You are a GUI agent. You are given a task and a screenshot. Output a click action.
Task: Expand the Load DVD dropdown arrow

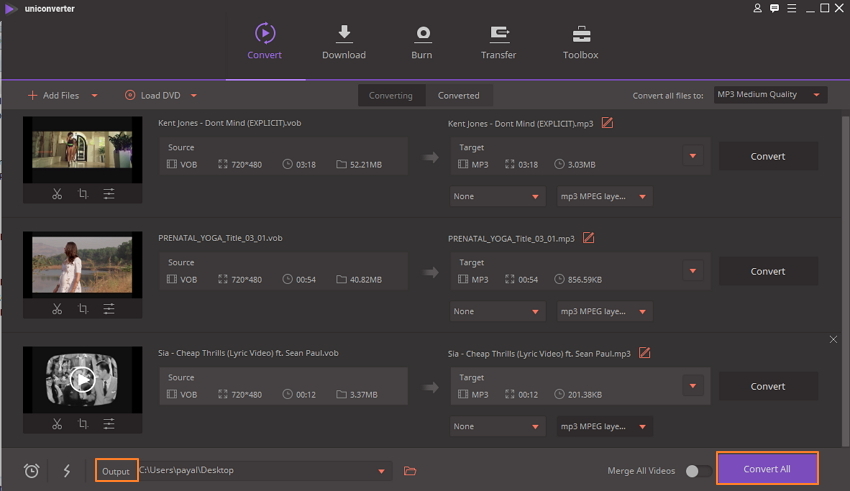[x=194, y=96]
